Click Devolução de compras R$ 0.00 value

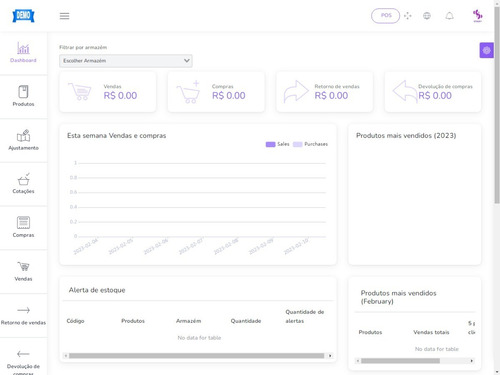point(435,96)
